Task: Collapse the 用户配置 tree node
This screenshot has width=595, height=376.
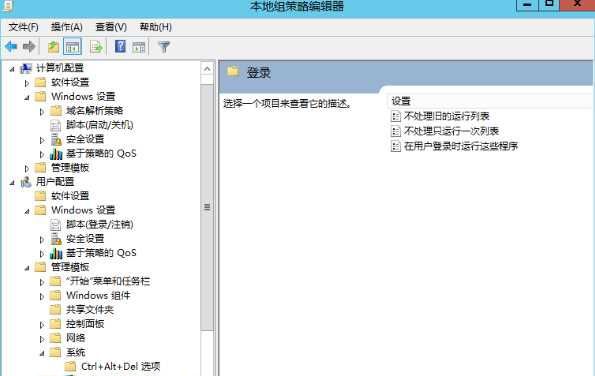Action: [12, 182]
